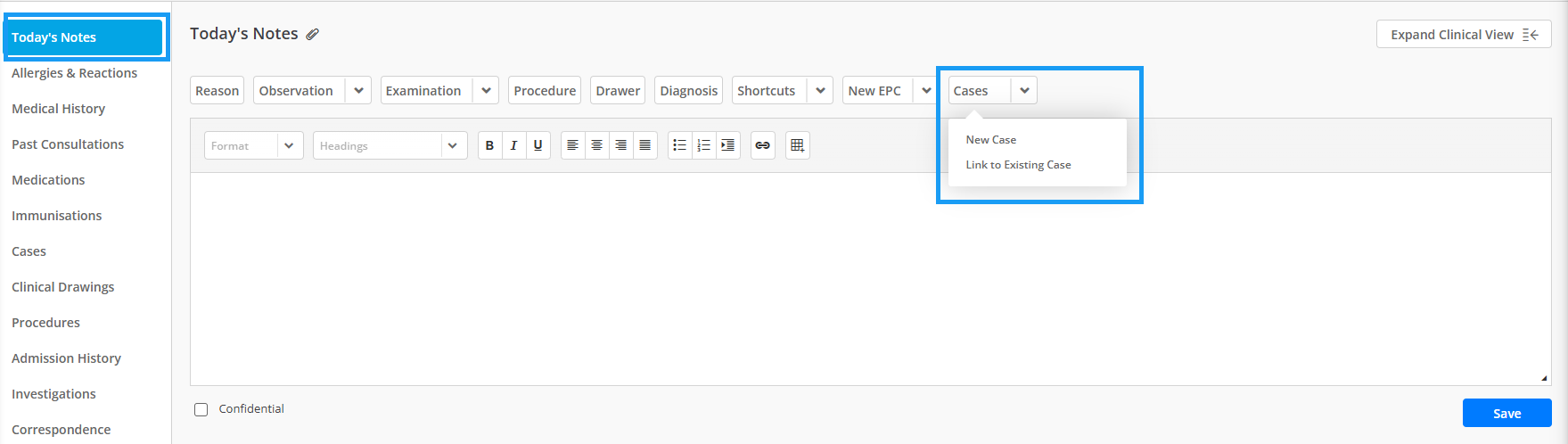Click the Procedure toolbar button

[545, 90]
